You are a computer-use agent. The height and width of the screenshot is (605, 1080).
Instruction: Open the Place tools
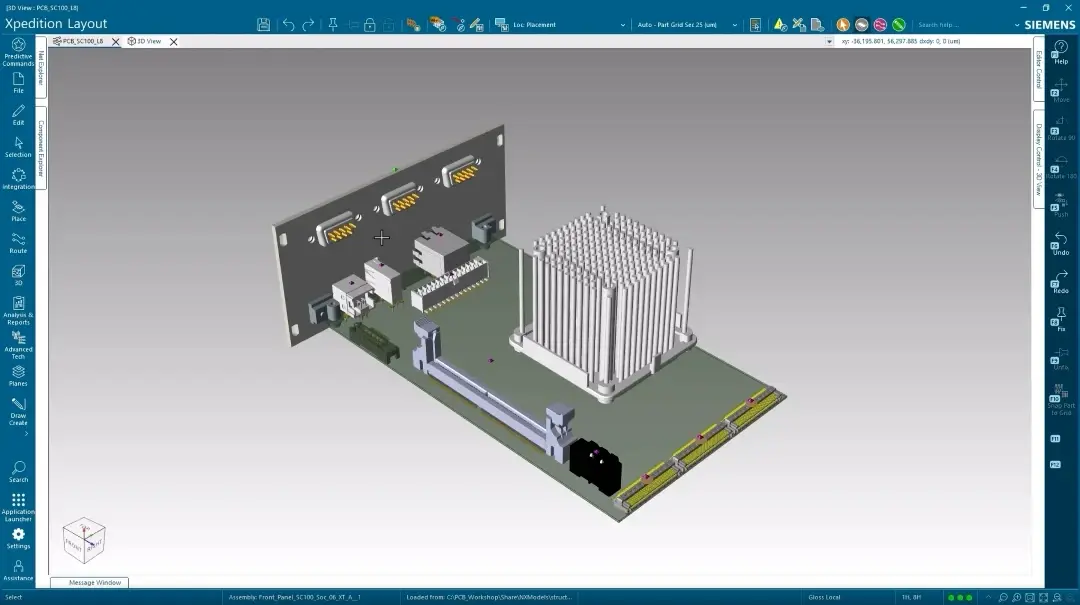click(18, 211)
